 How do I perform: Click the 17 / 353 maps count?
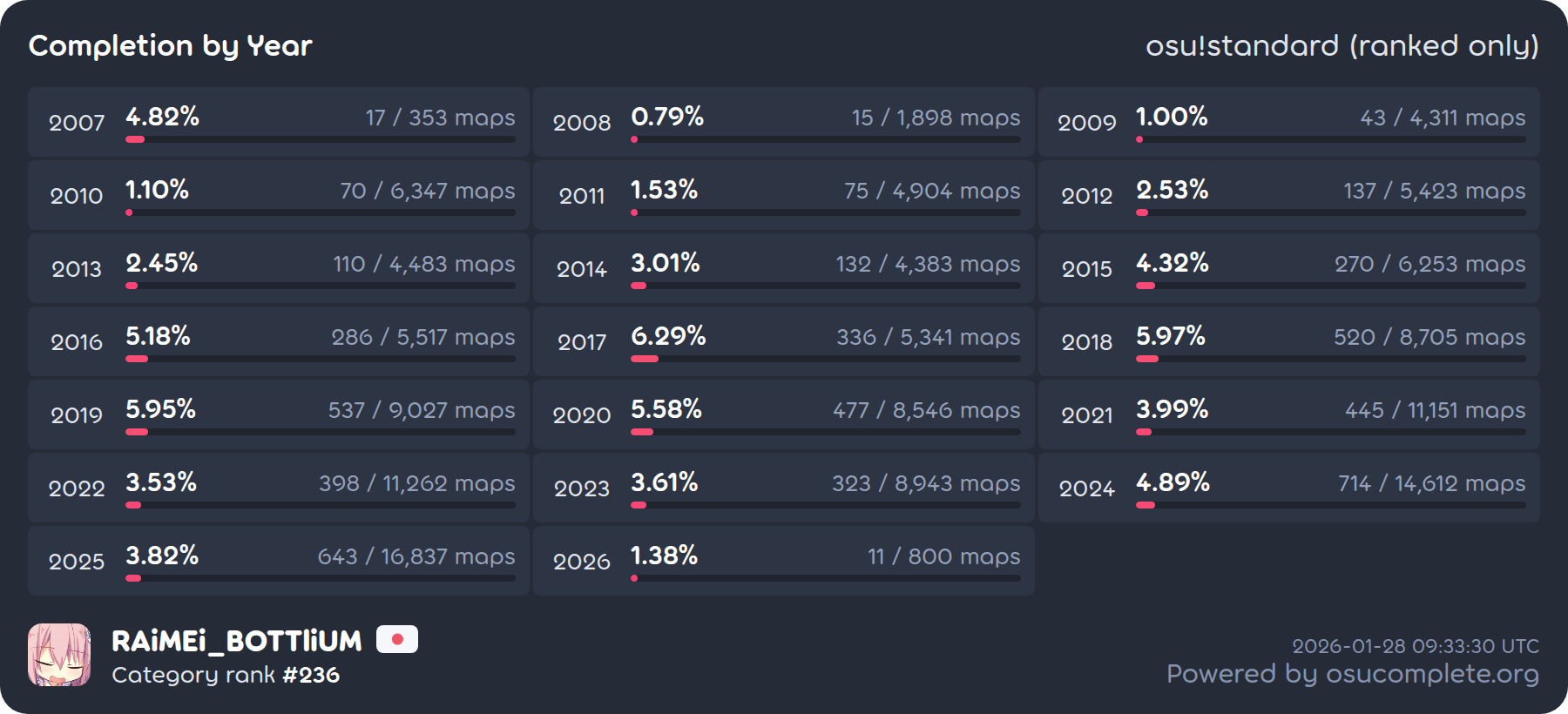(440, 118)
